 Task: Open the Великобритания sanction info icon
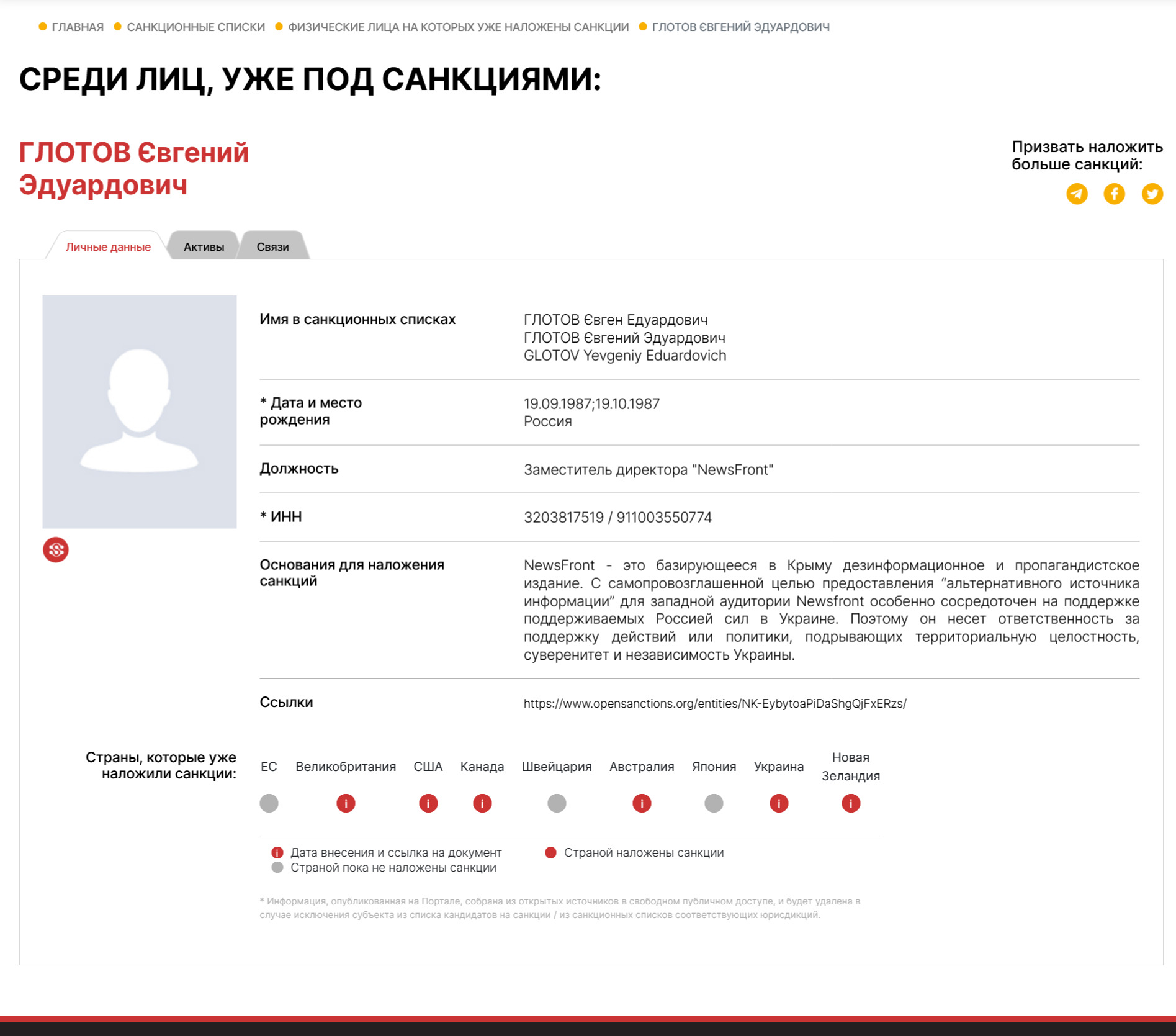click(x=346, y=803)
